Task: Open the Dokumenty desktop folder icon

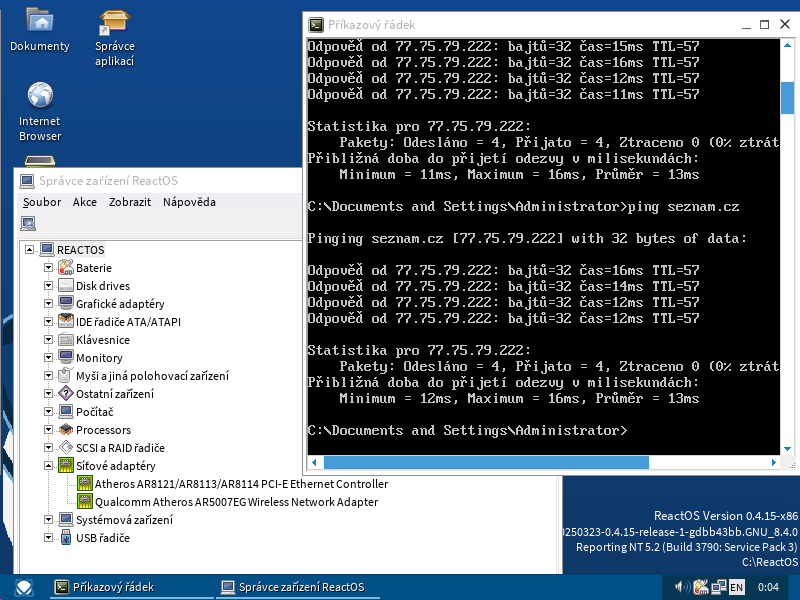Action: pos(40,21)
